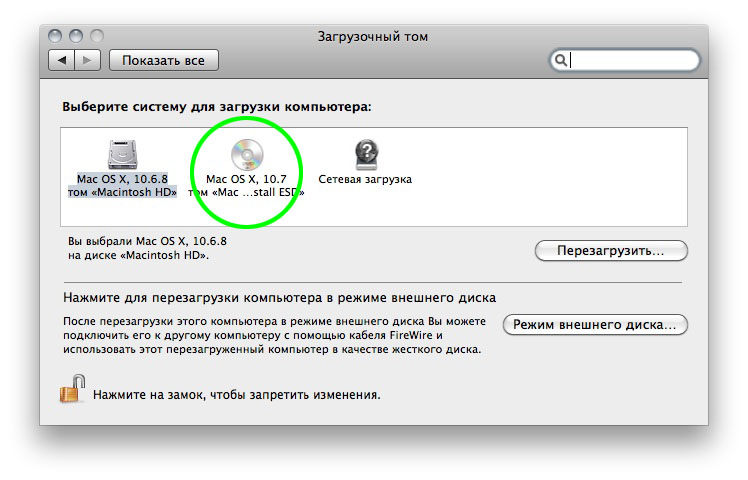Click the «Выберите систему для загрузки компьютера» heading

click(216, 106)
